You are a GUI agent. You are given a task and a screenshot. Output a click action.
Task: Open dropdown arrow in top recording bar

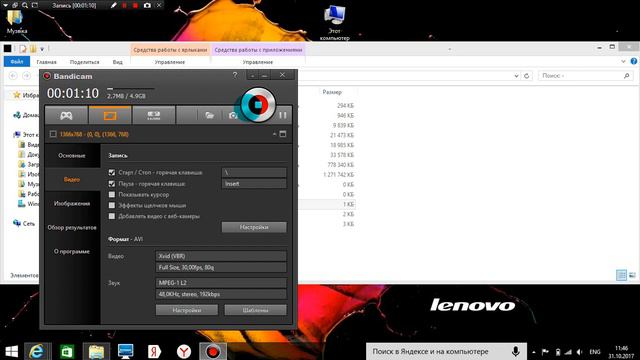pos(6,5)
